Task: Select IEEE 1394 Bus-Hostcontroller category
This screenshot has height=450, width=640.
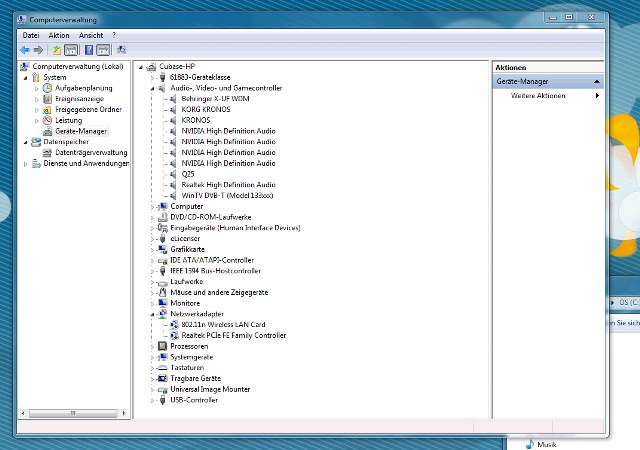Action: pyautogui.click(x=215, y=271)
